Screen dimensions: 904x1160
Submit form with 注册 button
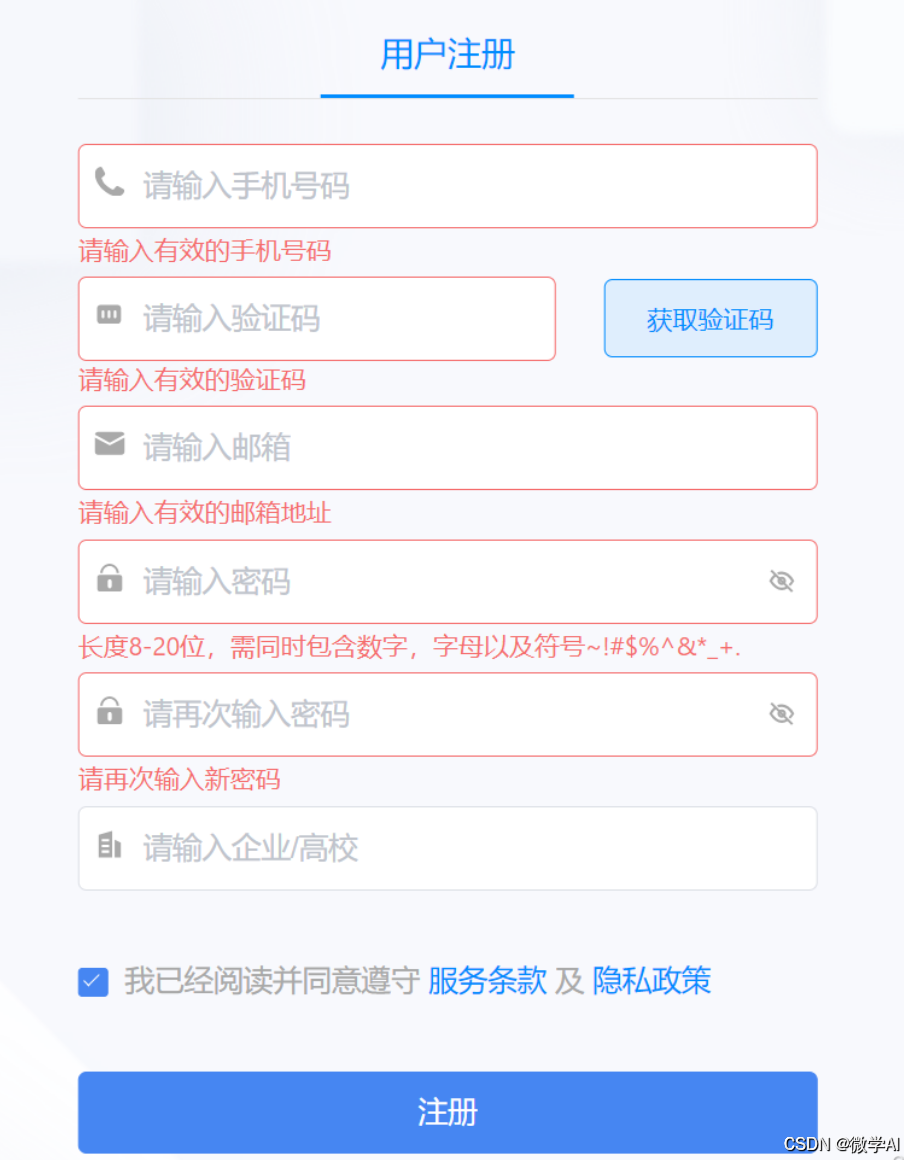click(448, 1112)
